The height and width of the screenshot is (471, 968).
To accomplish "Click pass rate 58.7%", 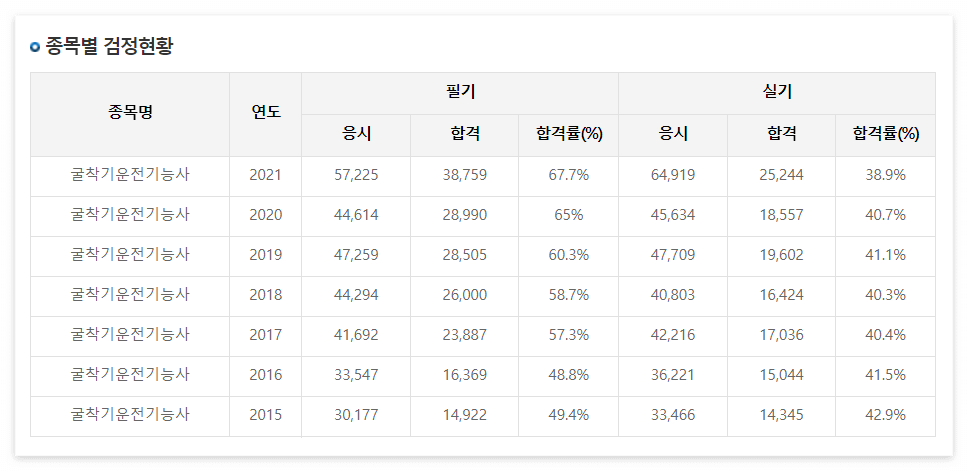I will click(x=569, y=295).
